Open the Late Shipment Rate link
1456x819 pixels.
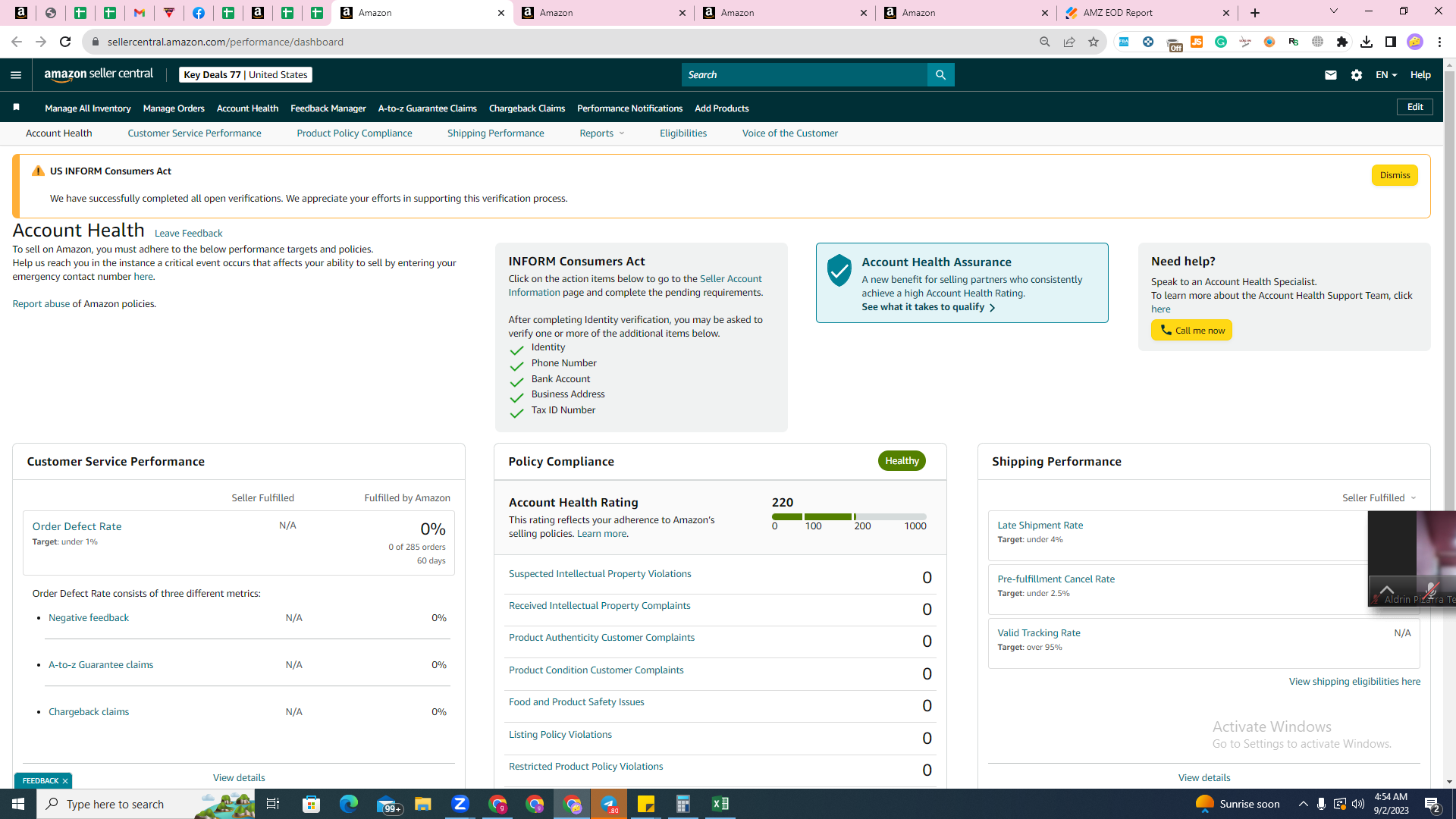(x=1040, y=526)
